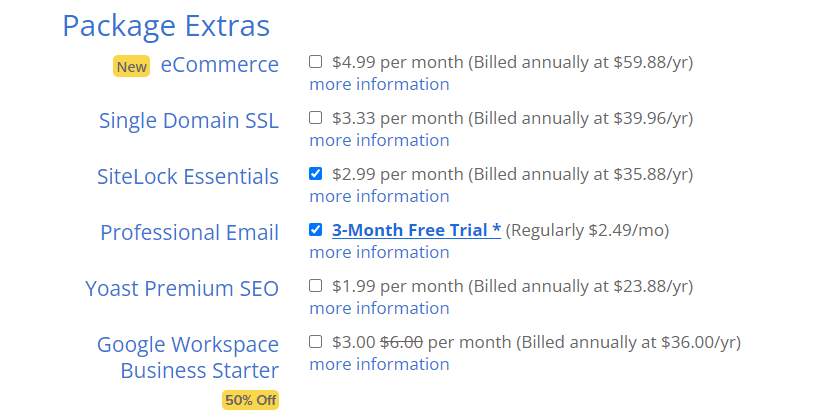Uncheck SiteLock Essentials checkbox
The width and height of the screenshot is (833, 418).
click(316, 174)
